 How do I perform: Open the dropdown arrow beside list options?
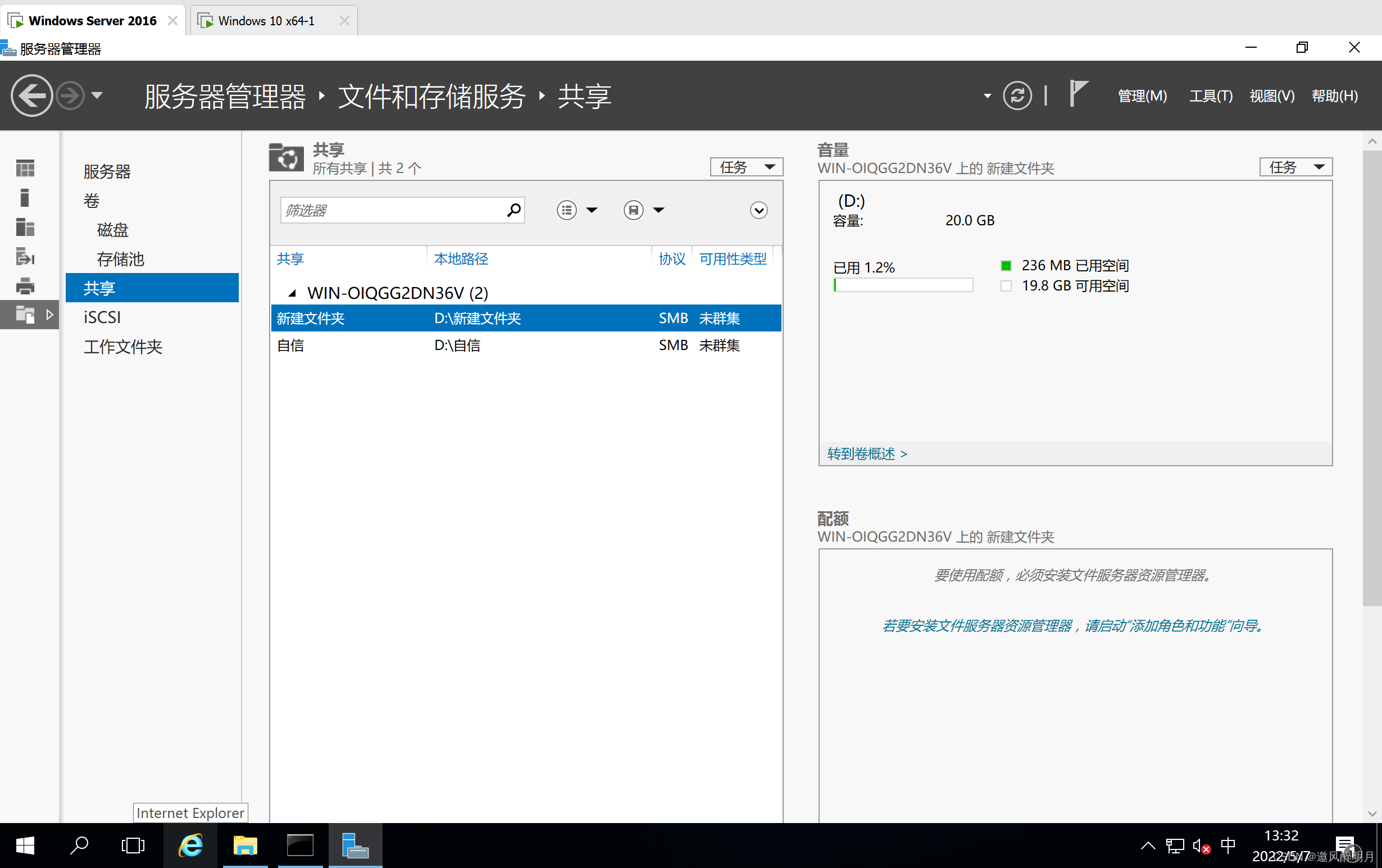point(592,210)
